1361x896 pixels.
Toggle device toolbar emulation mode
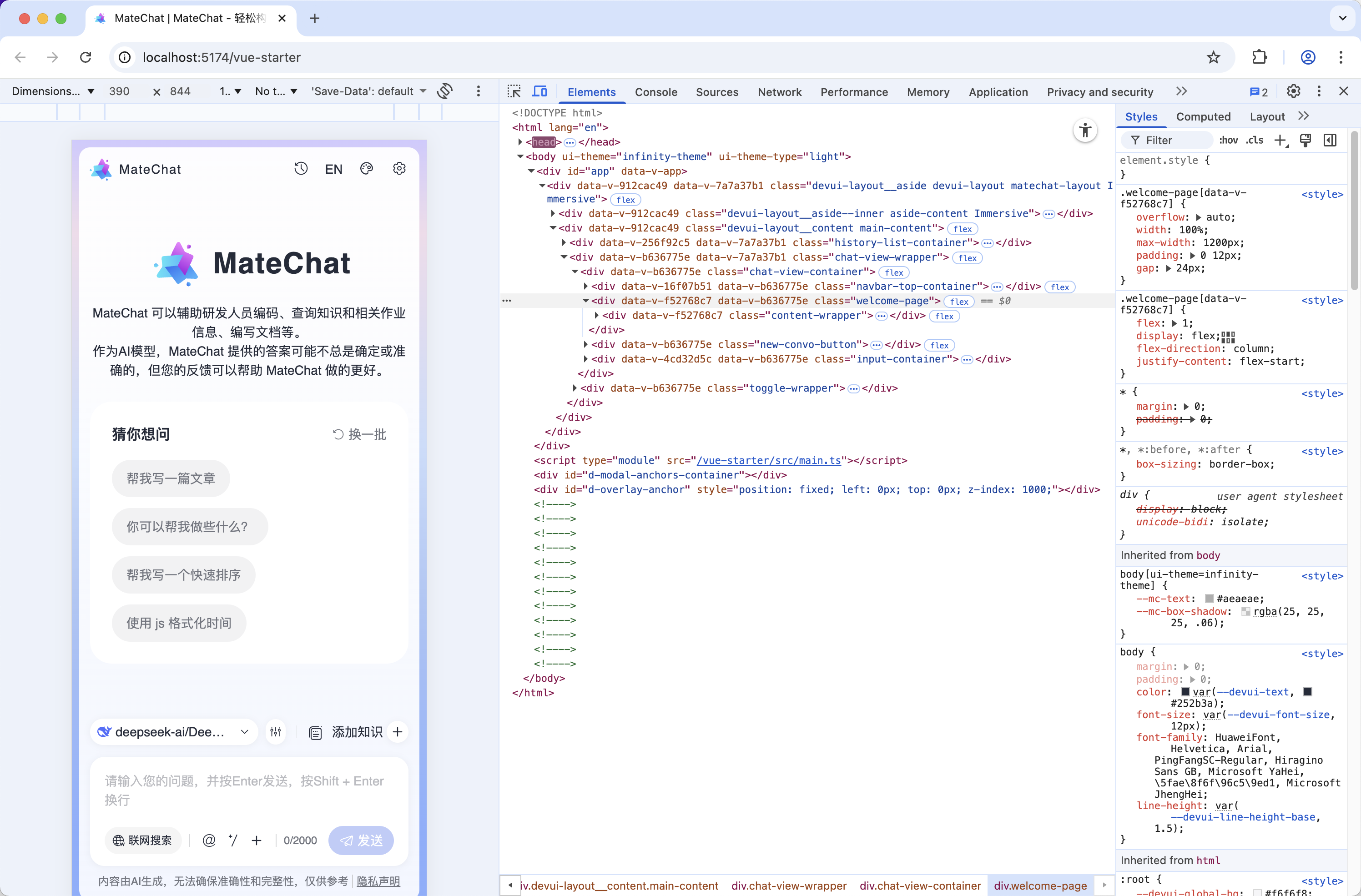[540, 91]
